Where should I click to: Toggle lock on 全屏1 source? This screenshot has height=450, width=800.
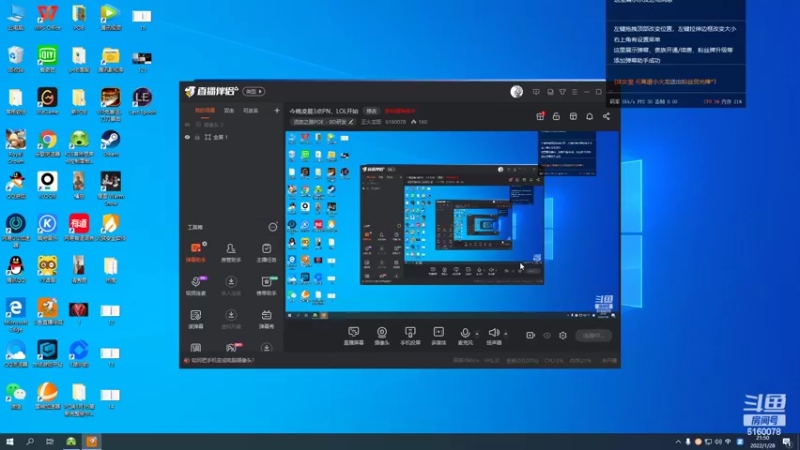(x=197, y=137)
